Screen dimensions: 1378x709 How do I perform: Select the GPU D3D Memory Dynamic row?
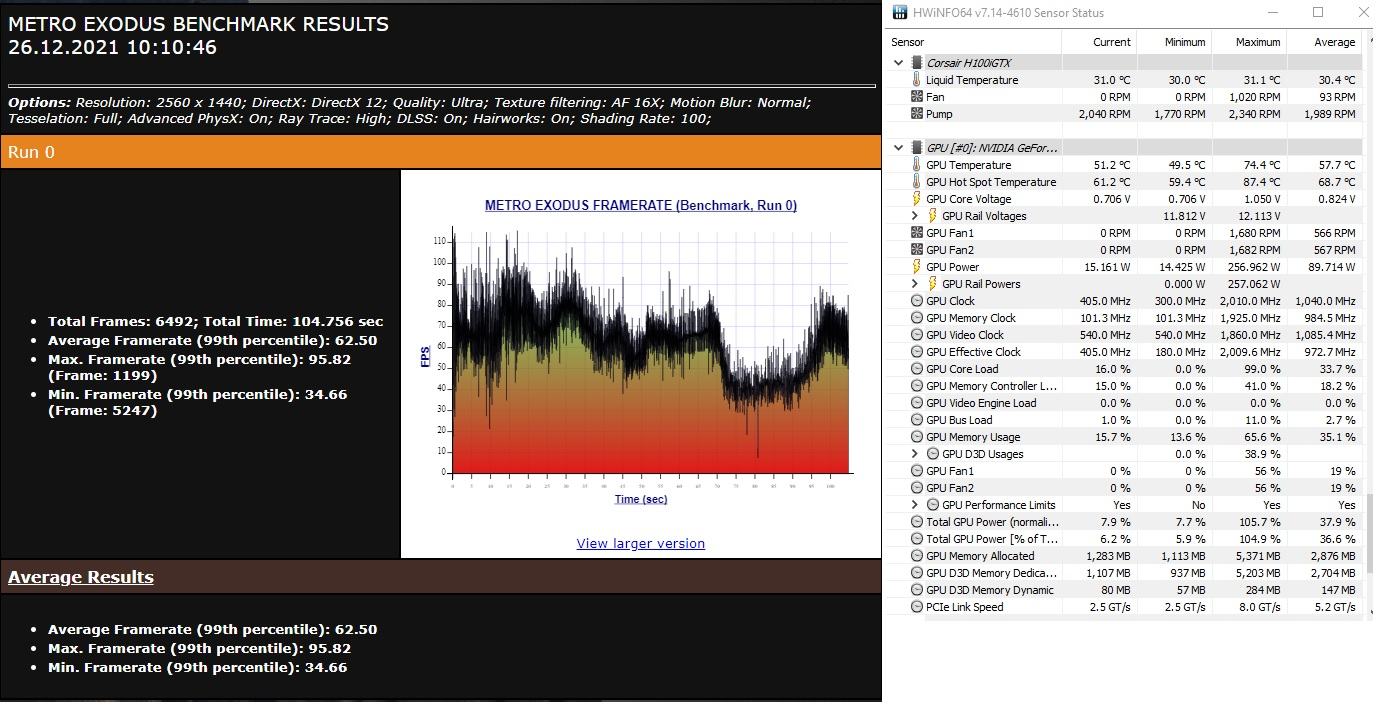pos(1123,590)
